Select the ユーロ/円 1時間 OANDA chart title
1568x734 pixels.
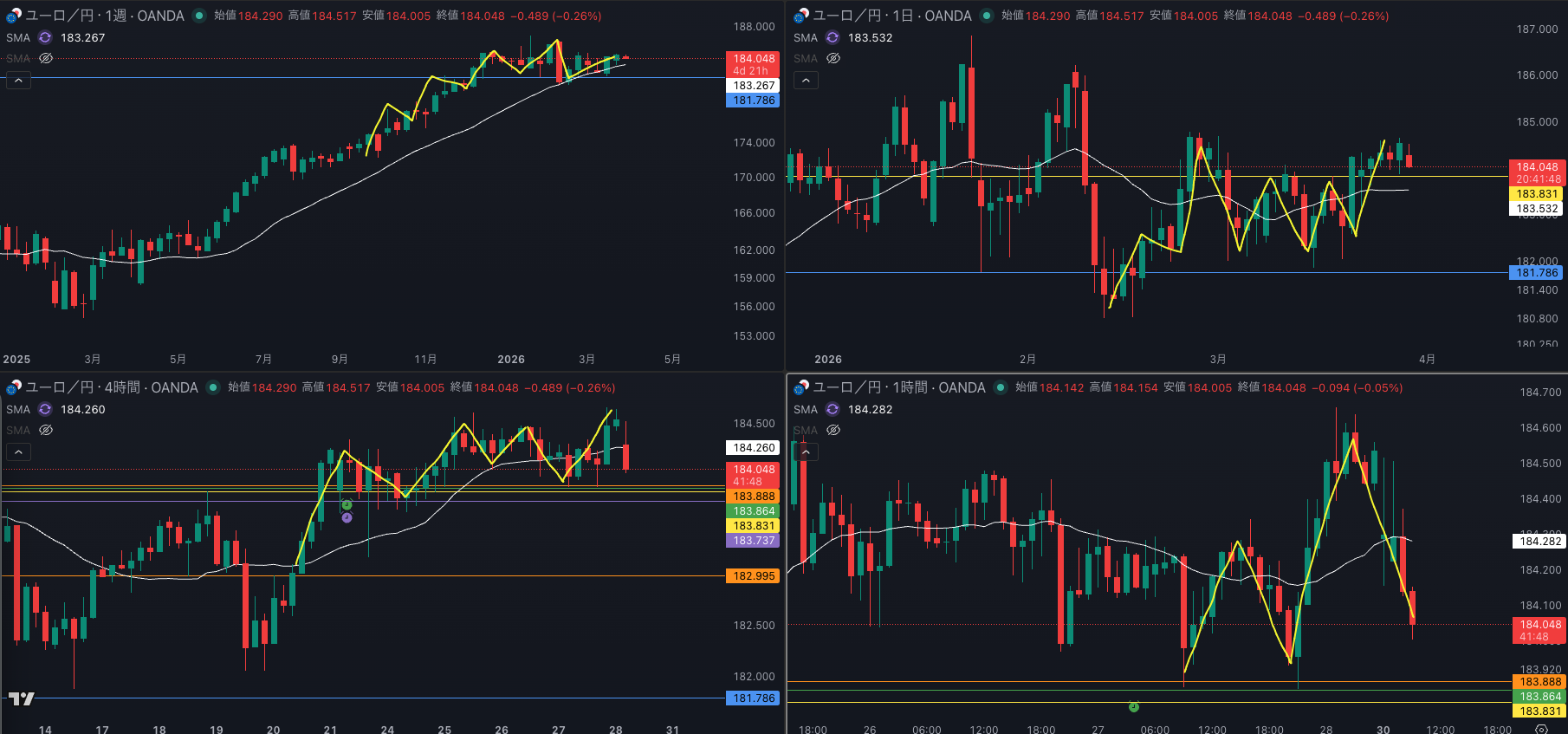pyautogui.click(x=898, y=387)
